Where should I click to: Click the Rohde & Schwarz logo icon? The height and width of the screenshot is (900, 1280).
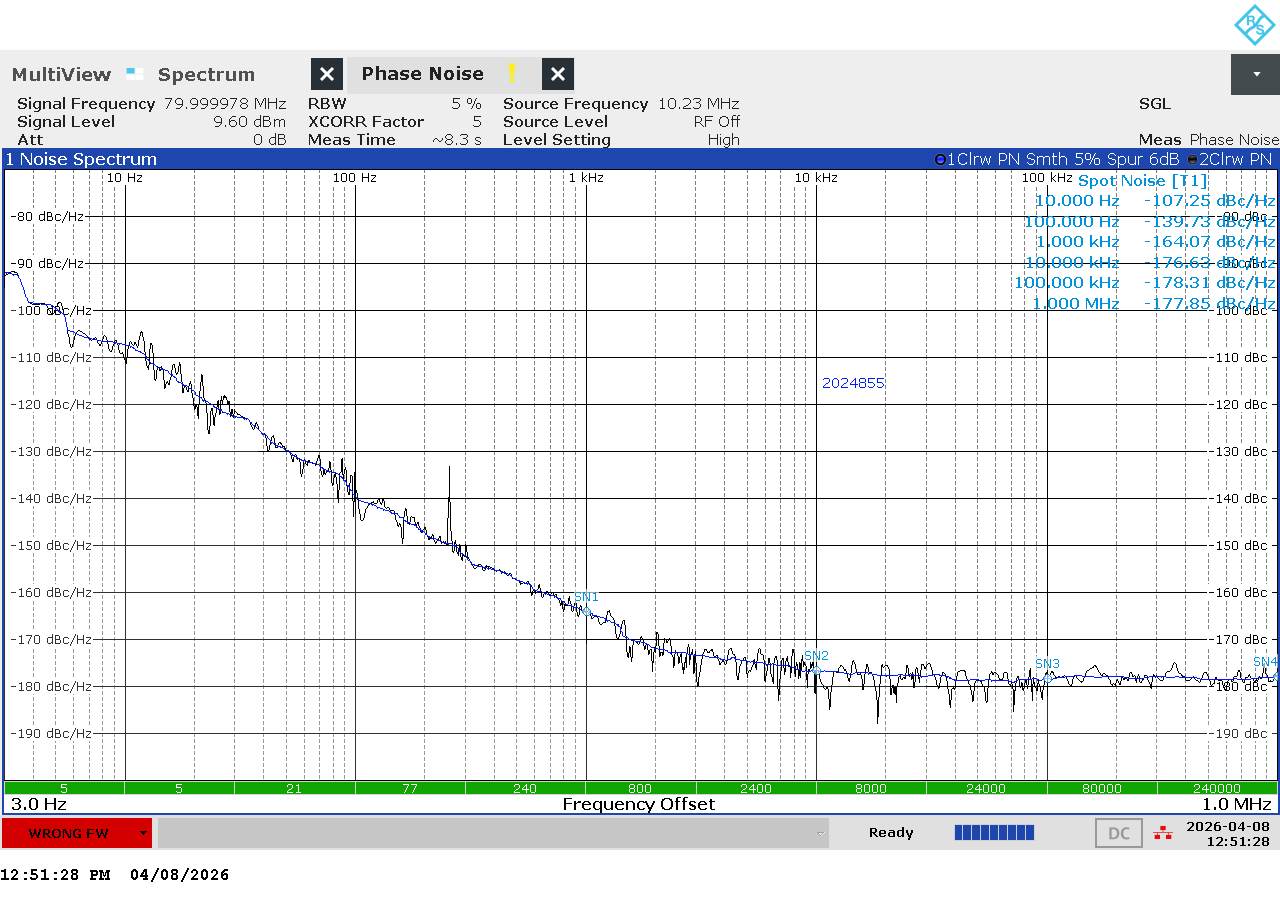[x=1254, y=25]
